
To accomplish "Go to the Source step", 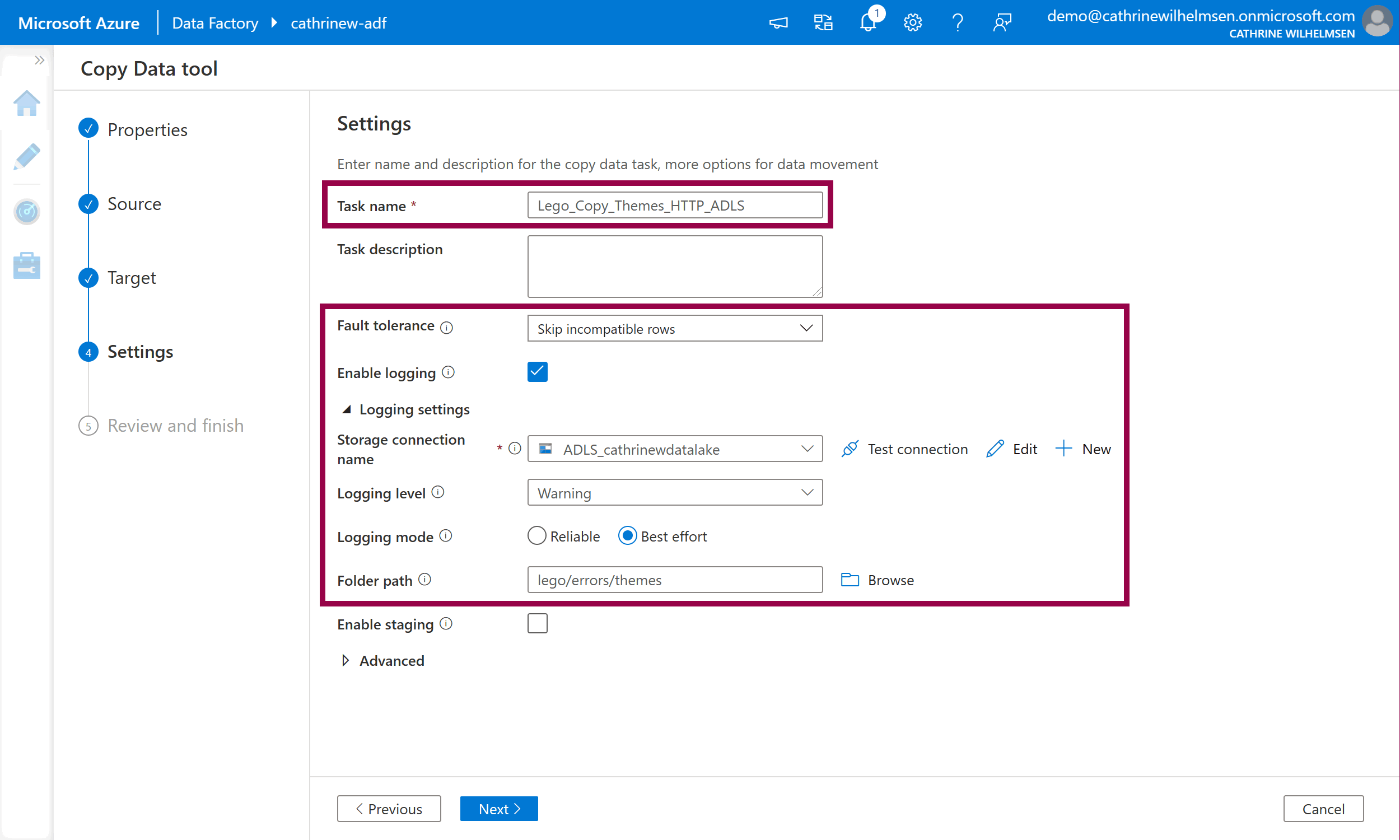I will pyautogui.click(x=133, y=204).
